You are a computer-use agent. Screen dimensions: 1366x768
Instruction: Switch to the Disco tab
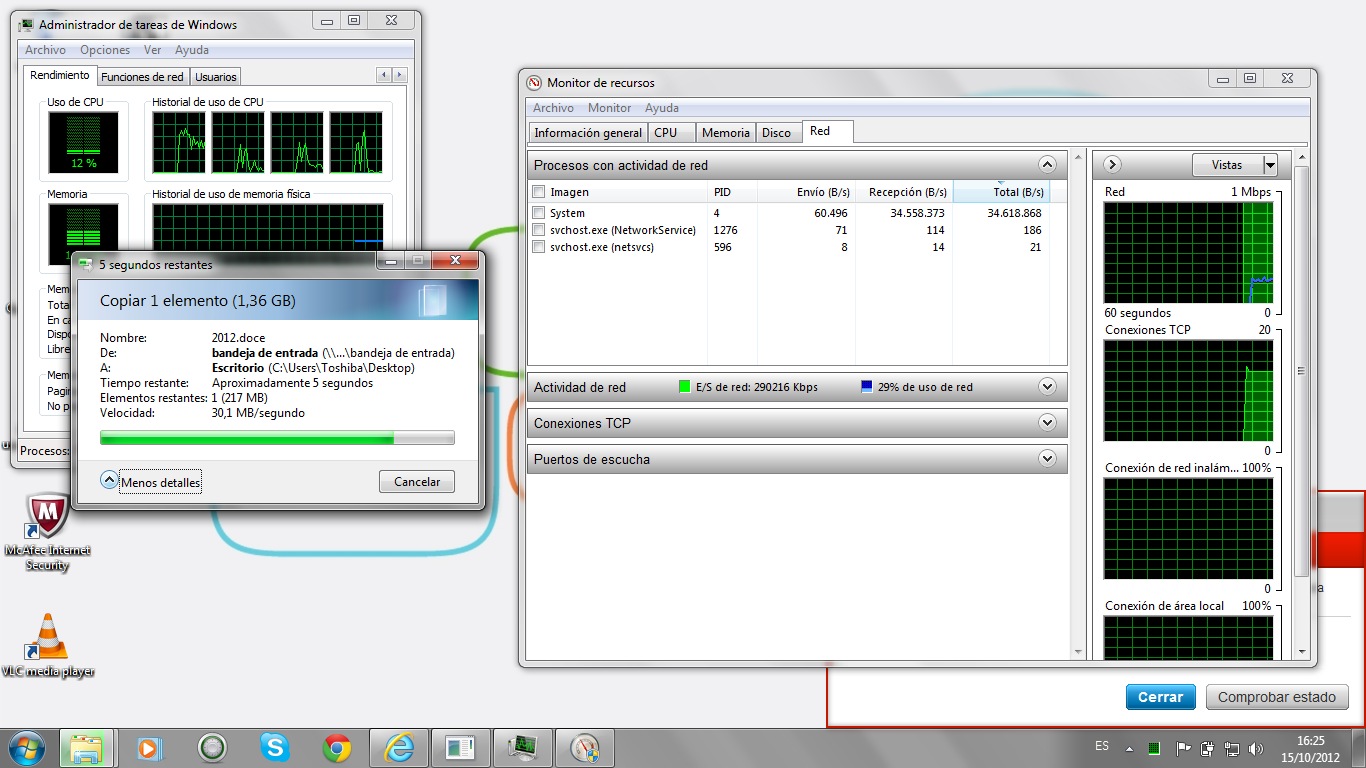pyautogui.click(x=776, y=133)
